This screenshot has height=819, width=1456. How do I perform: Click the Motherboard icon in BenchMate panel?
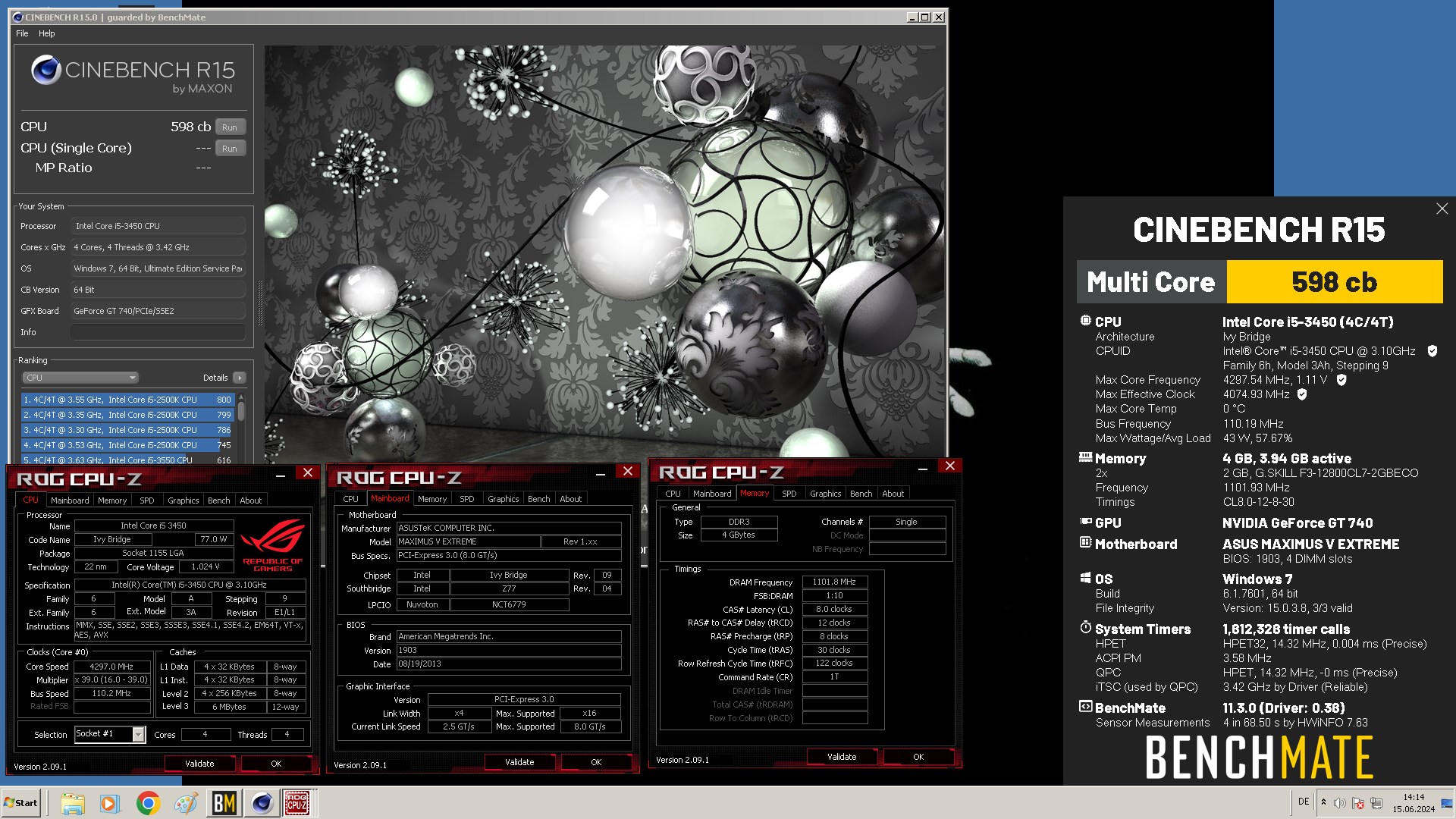click(x=1085, y=543)
